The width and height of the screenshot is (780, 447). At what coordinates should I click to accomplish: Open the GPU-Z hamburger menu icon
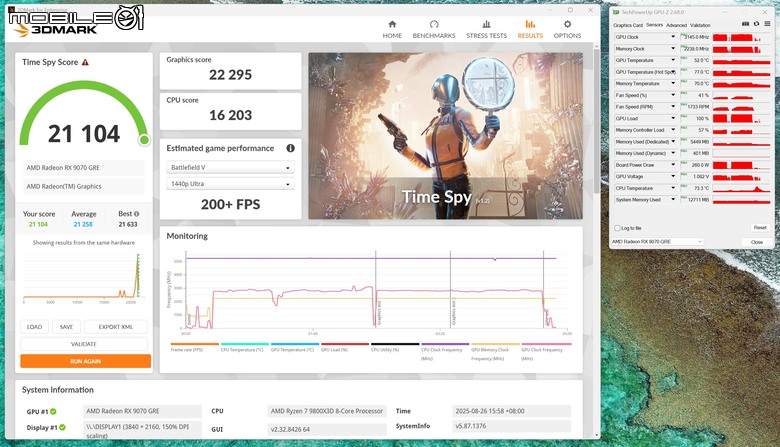tap(767, 24)
